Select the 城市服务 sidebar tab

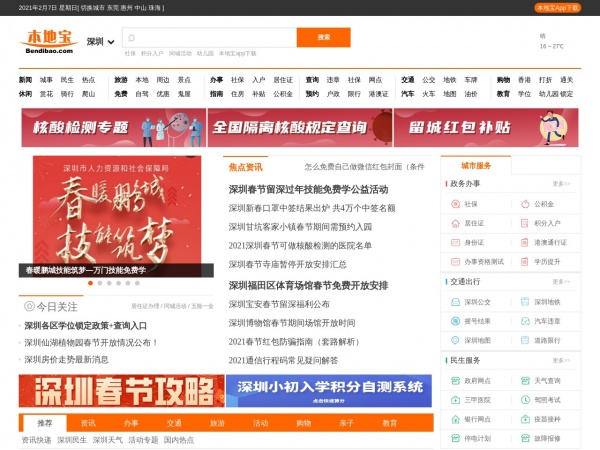[x=476, y=166]
